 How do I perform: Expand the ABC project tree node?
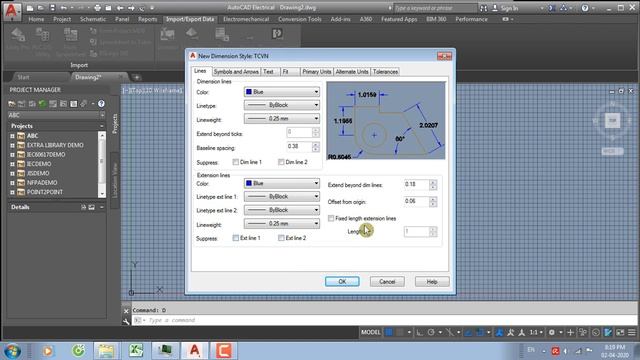tap(12, 136)
